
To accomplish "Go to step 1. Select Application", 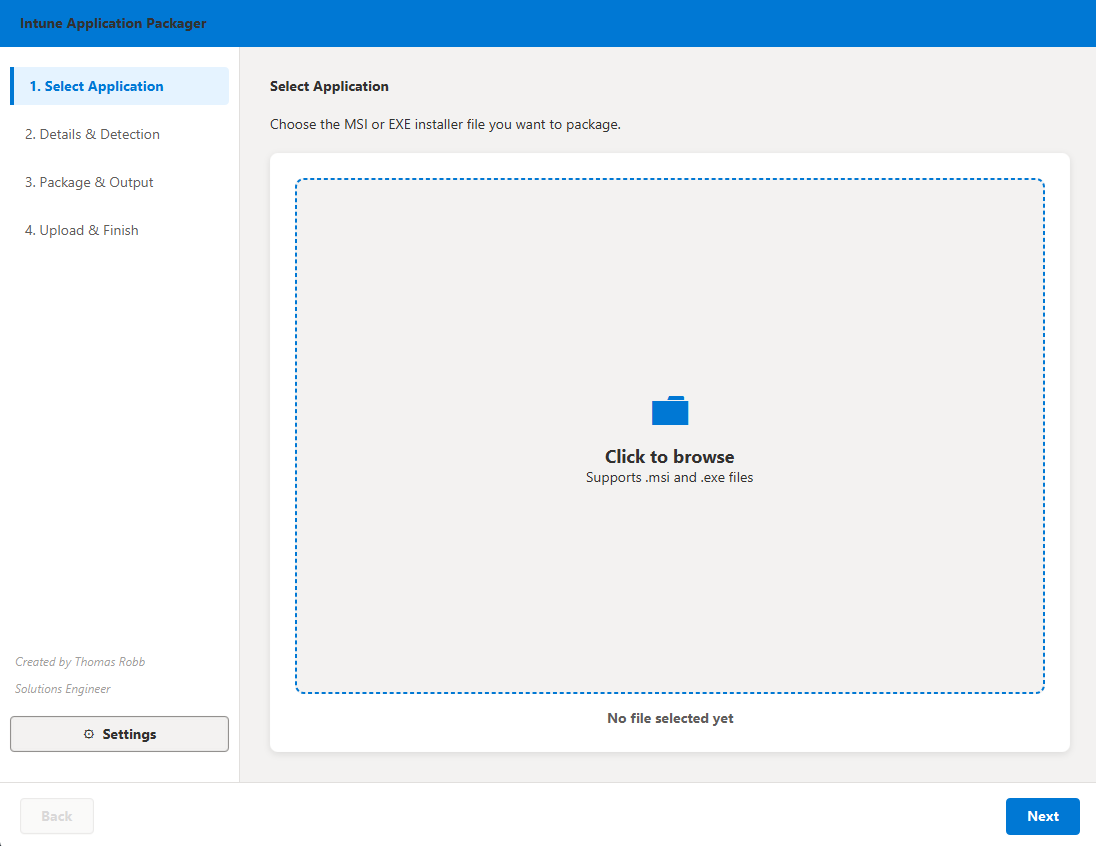I will click(x=120, y=86).
